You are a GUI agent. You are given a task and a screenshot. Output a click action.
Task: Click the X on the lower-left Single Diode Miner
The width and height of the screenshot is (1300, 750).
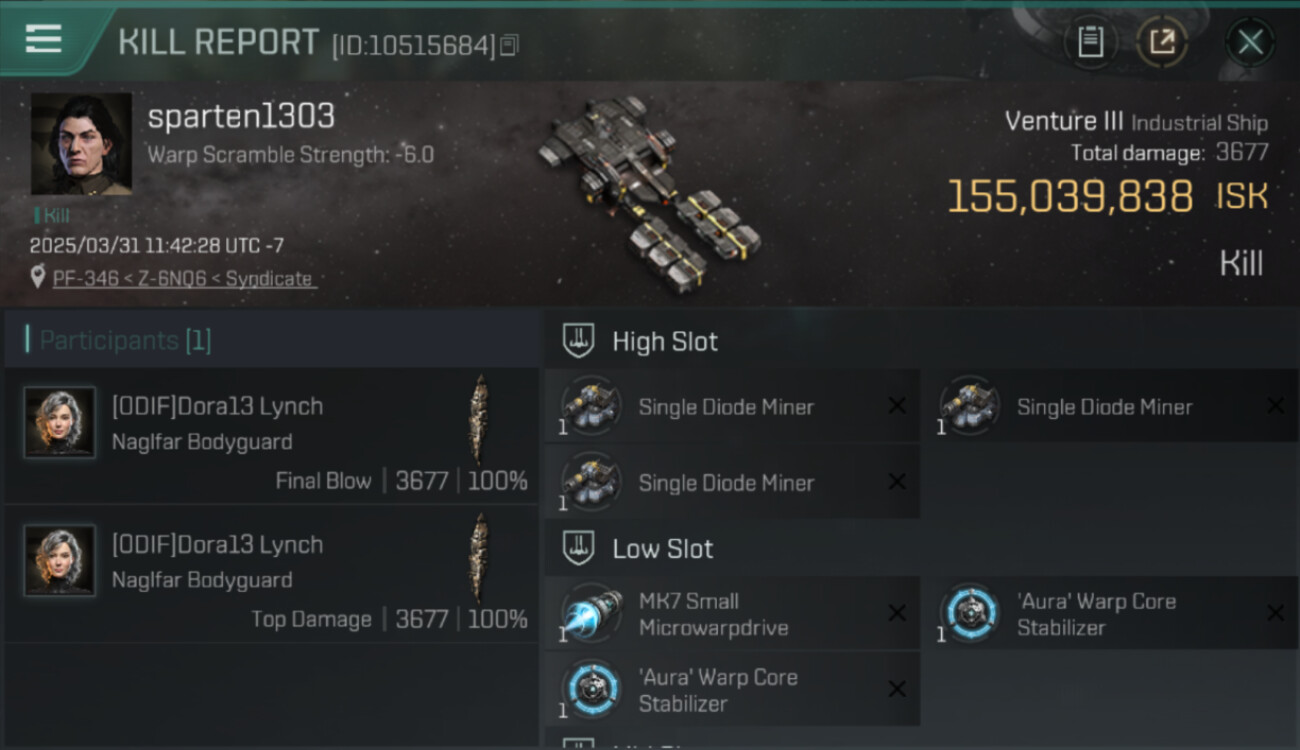pos(897,482)
